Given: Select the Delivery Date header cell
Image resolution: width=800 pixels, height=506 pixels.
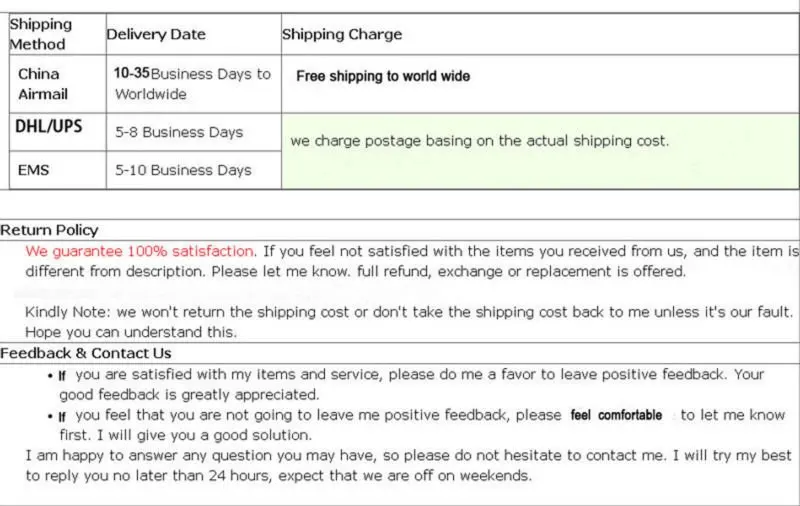Looking at the screenshot, I should coord(193,34).
